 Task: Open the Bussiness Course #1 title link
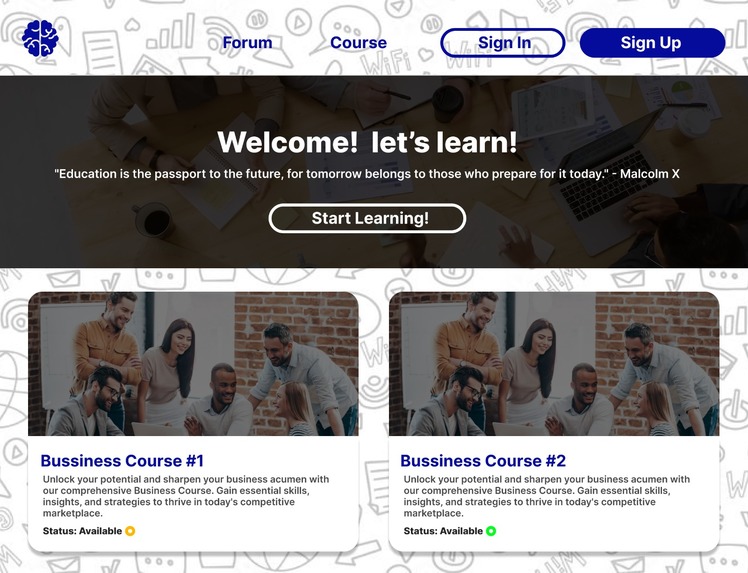(x=122, y=461)
